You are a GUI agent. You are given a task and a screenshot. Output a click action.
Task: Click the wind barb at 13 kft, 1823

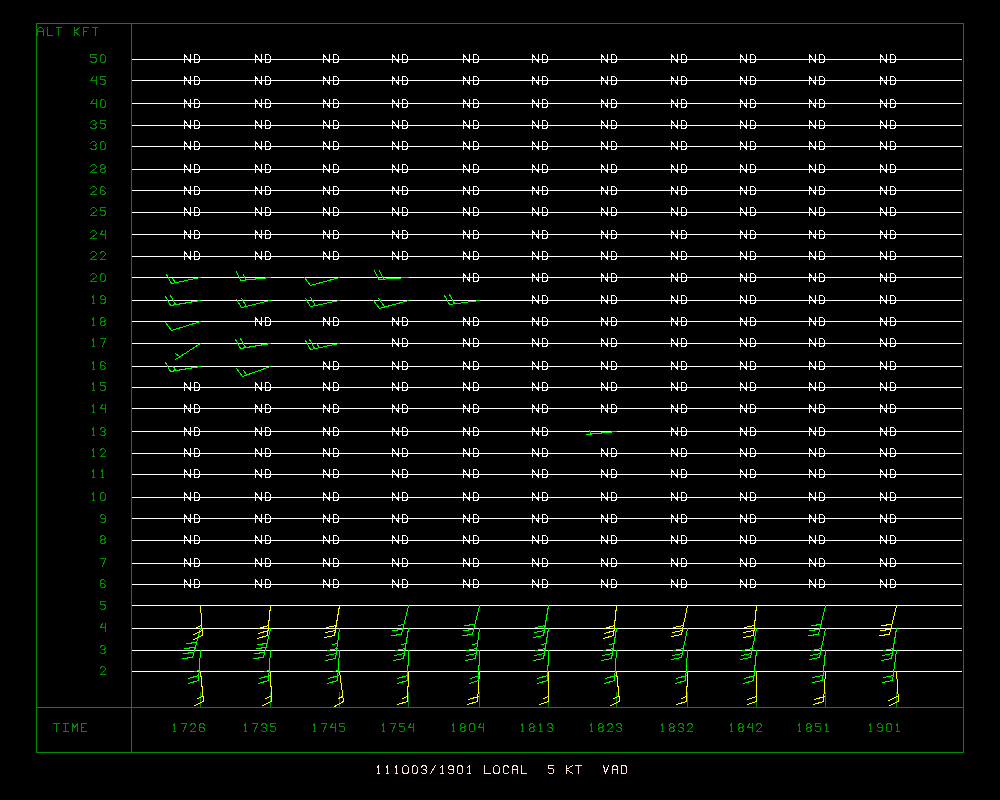pos(599,432)
